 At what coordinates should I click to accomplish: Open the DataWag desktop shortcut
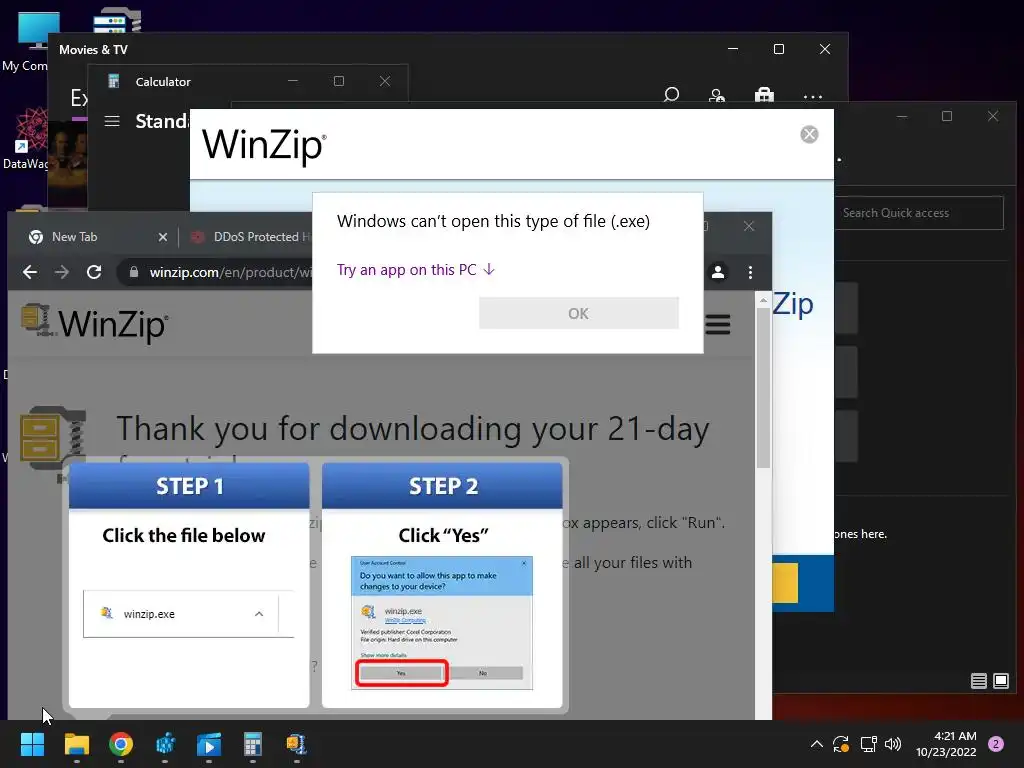pos(26,138)
